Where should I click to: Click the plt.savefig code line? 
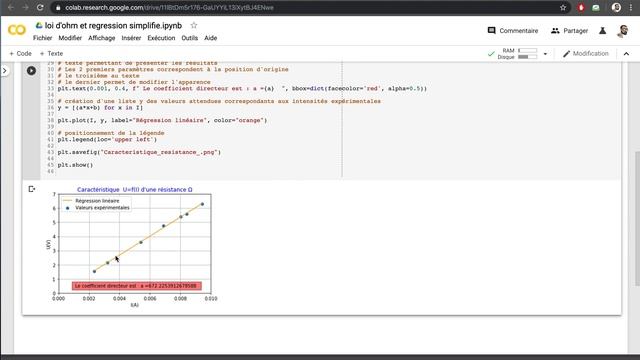(139, 152)
